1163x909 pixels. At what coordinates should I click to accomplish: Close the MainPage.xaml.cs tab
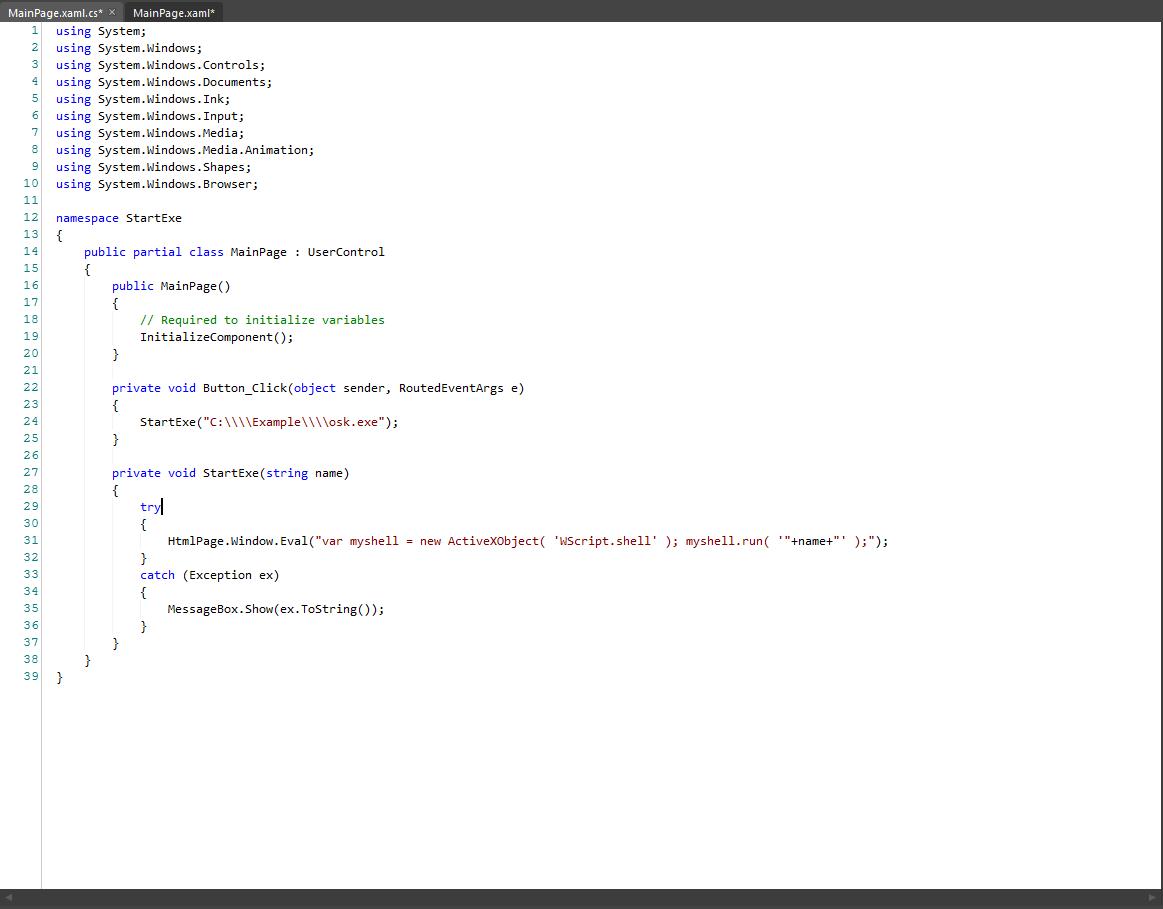112,12
